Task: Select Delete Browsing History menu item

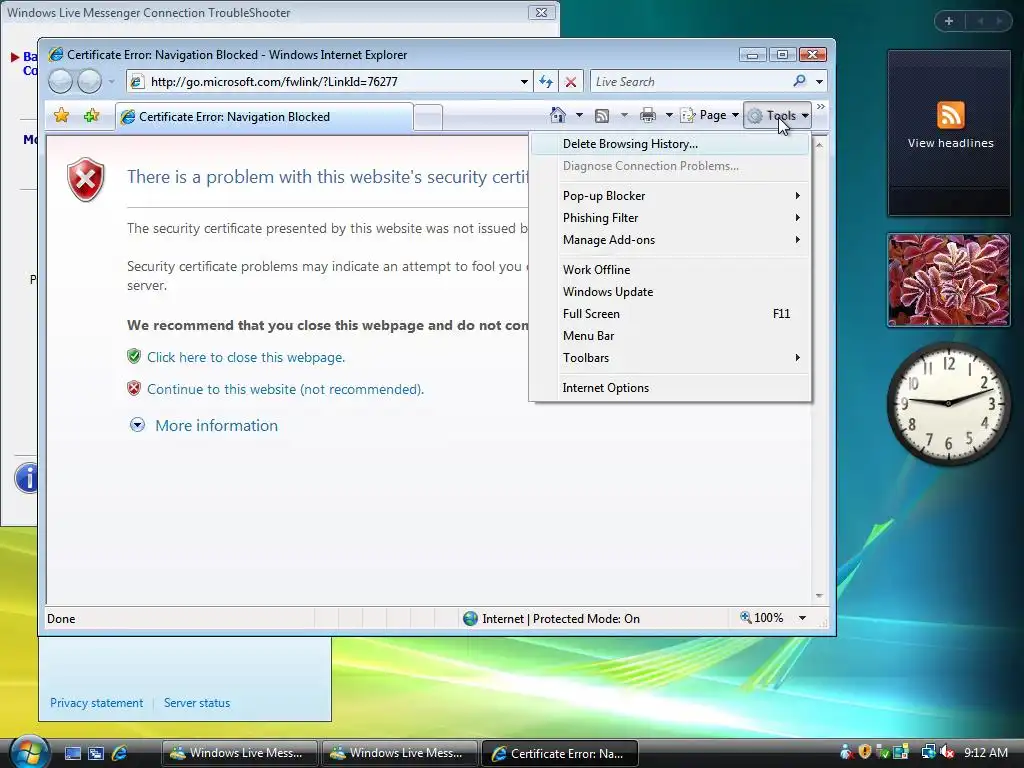Action: tap(670, 144)
